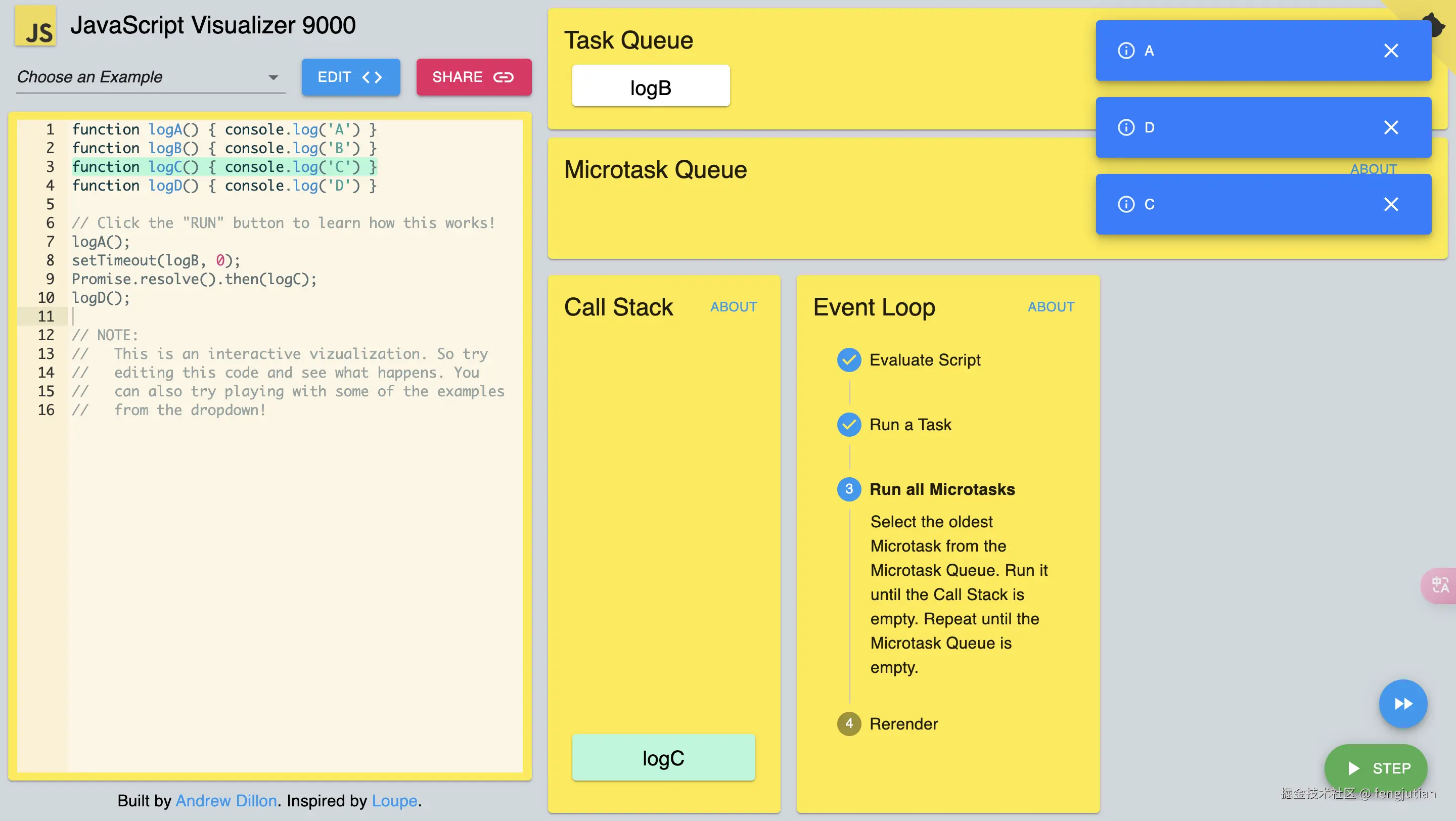Click info icon on 'D' notification

pyautogui.click(x=1125, y=128)
